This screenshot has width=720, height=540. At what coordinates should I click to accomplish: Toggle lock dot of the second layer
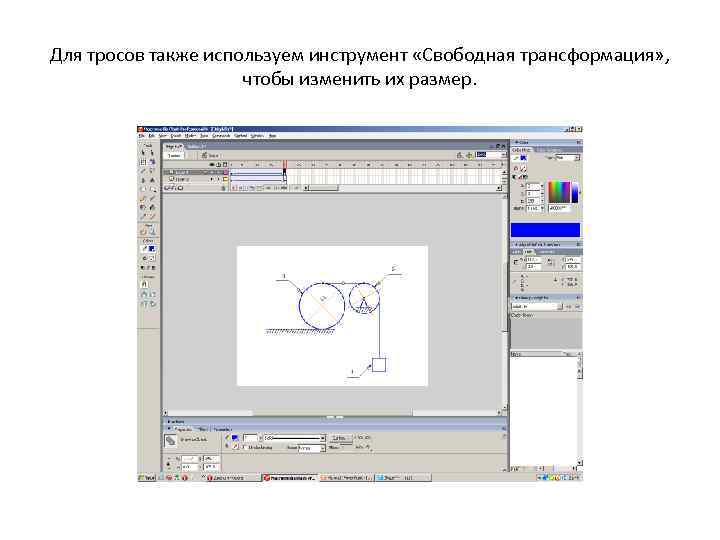[x=219, y=180]
